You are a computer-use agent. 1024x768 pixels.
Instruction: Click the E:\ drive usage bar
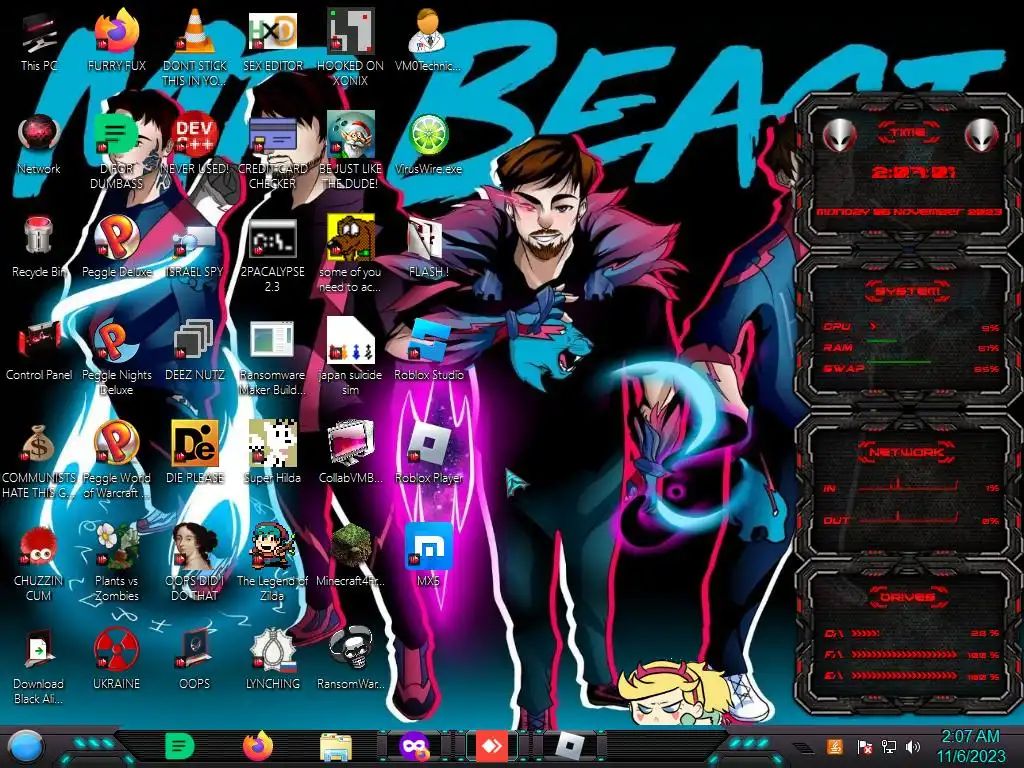904,675
